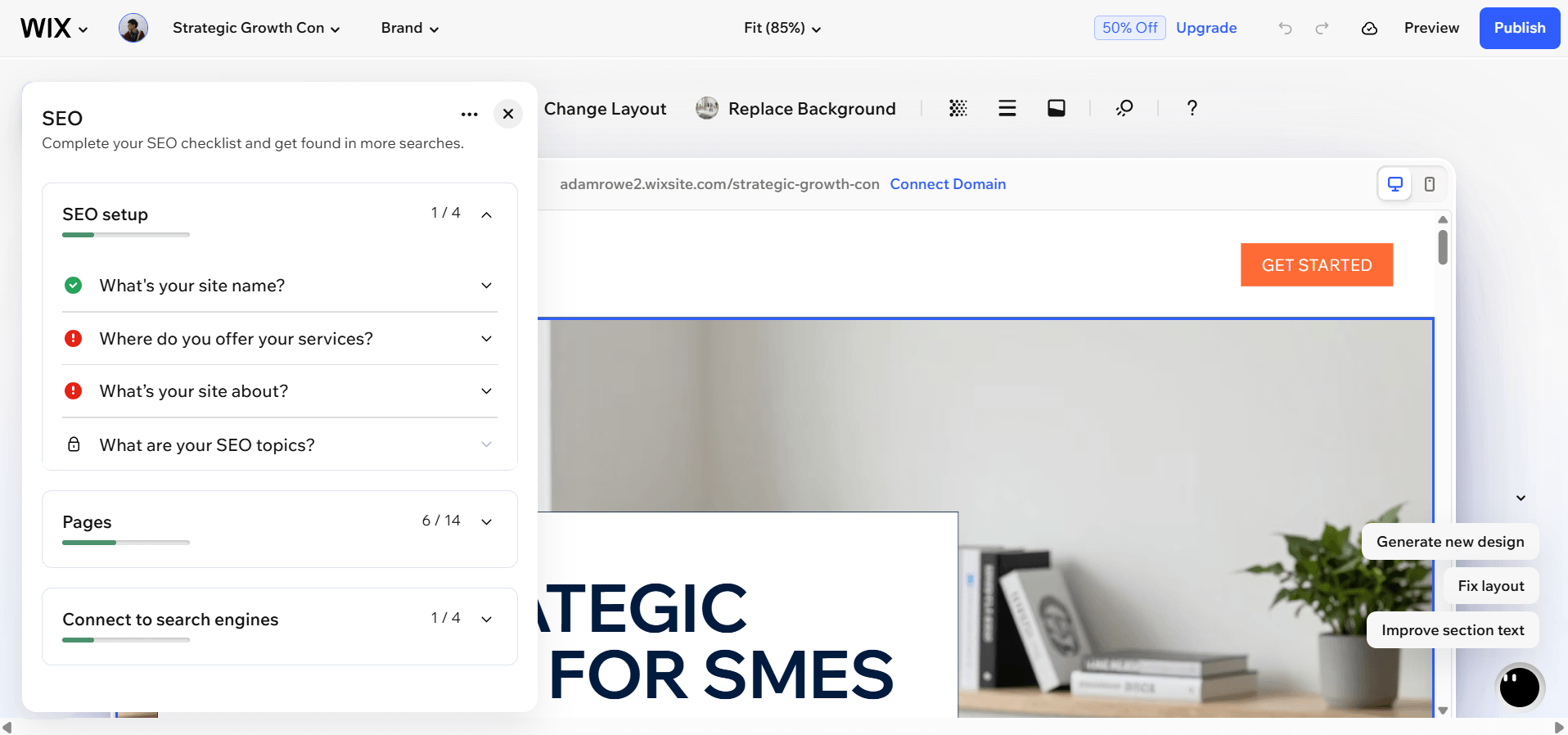Switch to desktop view
This screenshot has width=1568, height=735.
1395,184
